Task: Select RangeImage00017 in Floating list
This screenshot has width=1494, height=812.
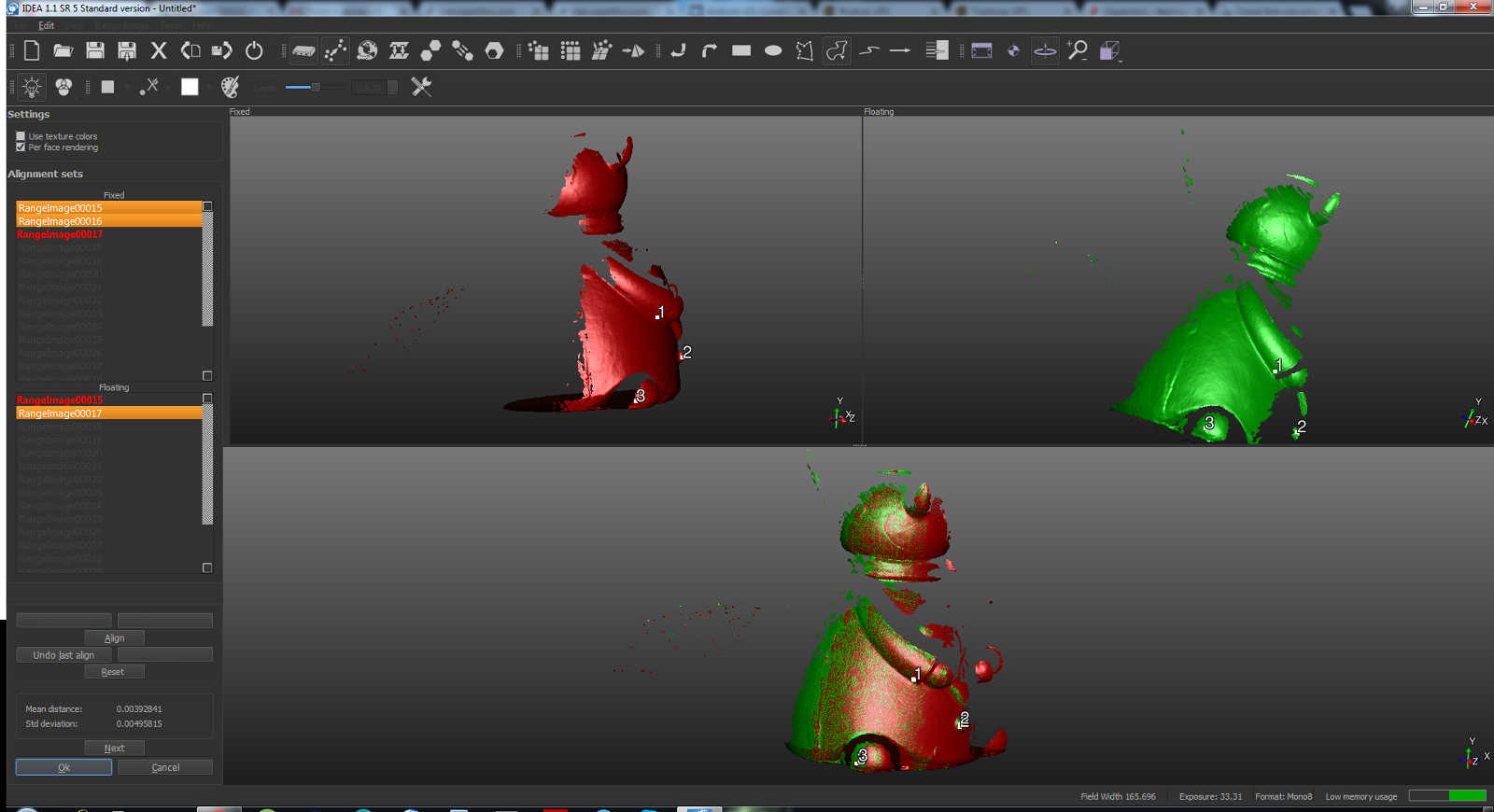Action: coord(109,413)
